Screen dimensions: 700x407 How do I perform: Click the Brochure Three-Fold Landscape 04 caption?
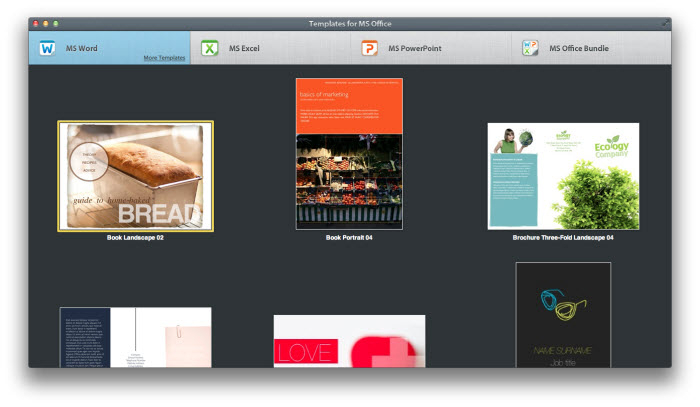coord(563,238)
